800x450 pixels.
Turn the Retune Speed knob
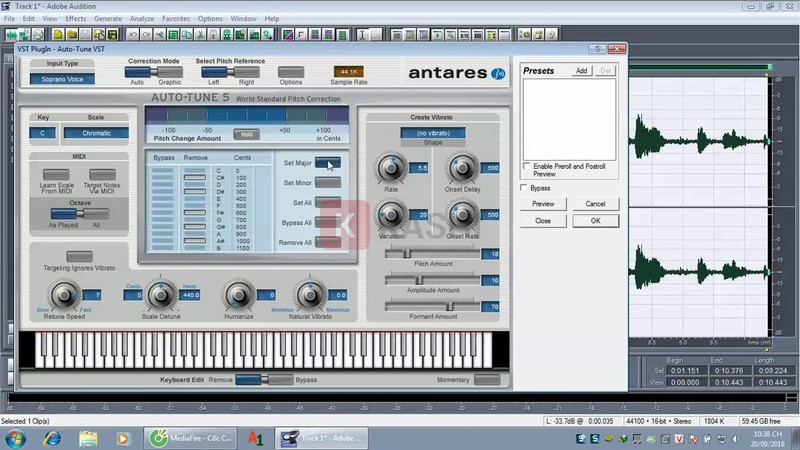[65, 293]
